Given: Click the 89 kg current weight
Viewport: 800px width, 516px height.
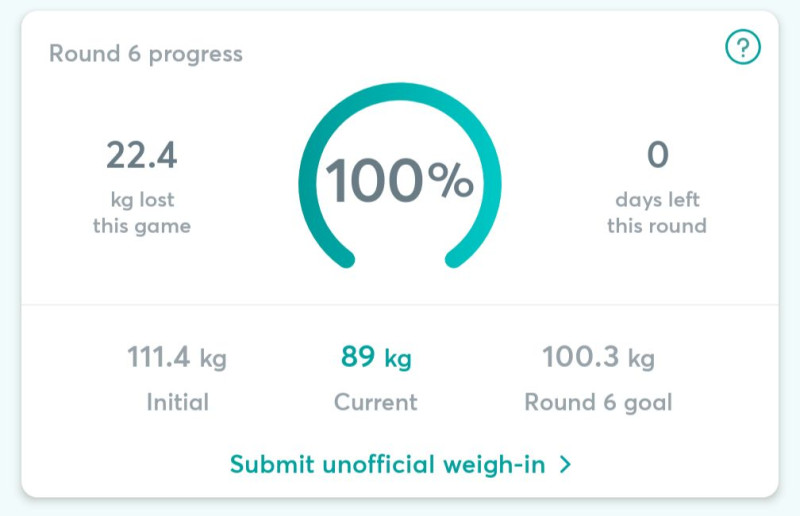Looking at the screenshot, I should click(376, 357).
